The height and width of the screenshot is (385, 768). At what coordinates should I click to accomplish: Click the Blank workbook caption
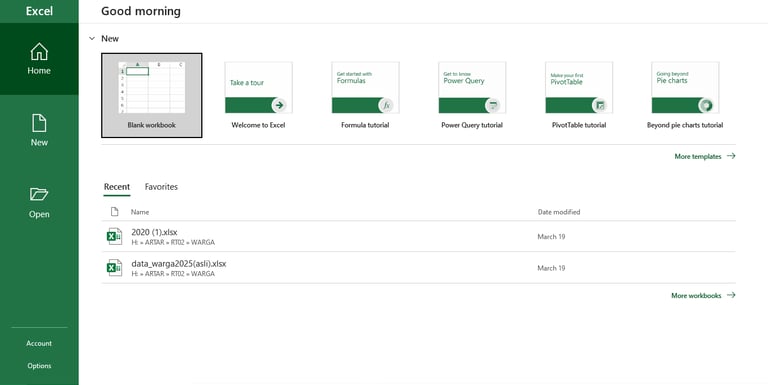click(151, 125)
